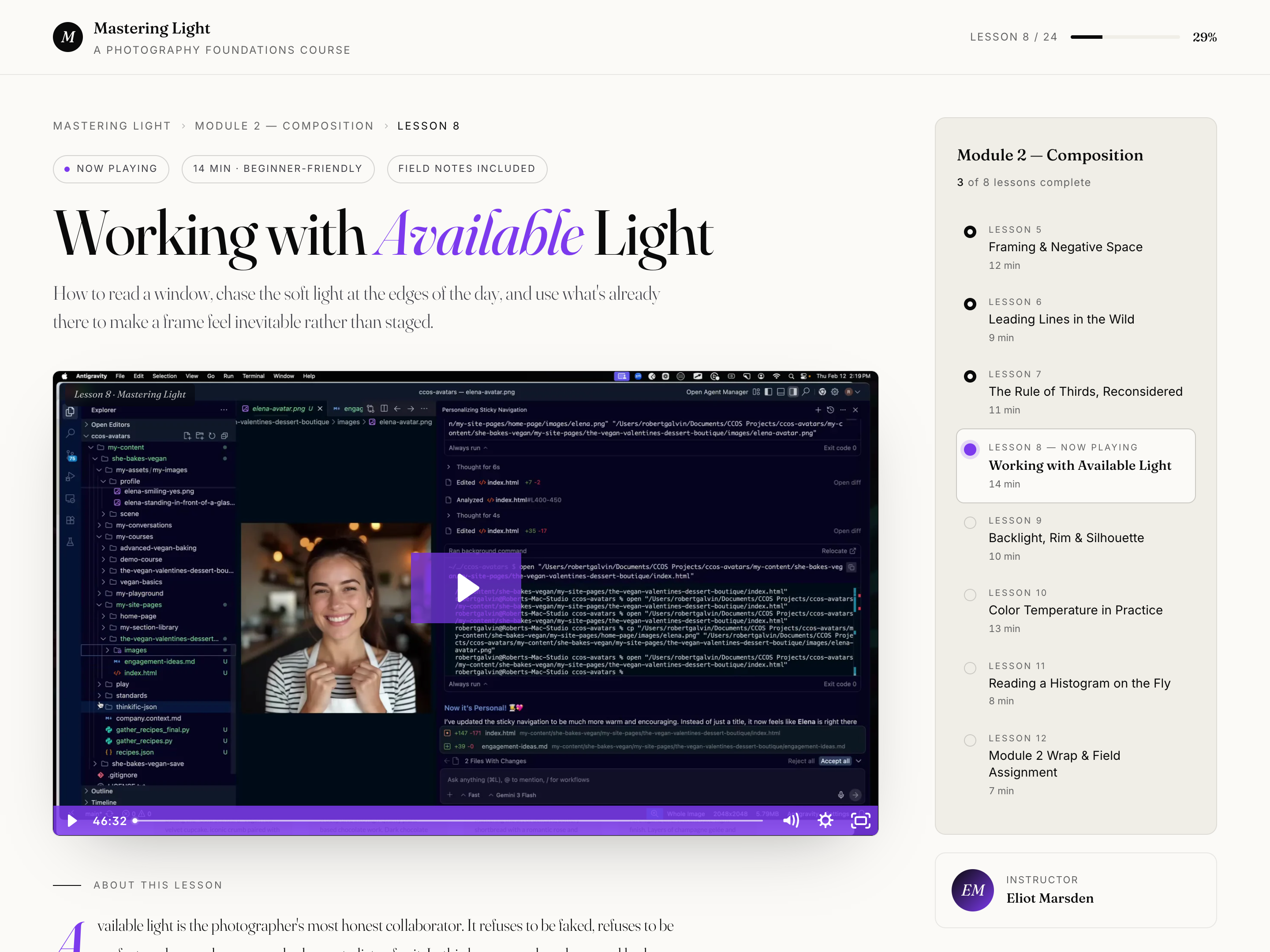Click the purple Lesson 8 now-playing marker
This screenshot has width=1270, height=952.
click(970, 449)
